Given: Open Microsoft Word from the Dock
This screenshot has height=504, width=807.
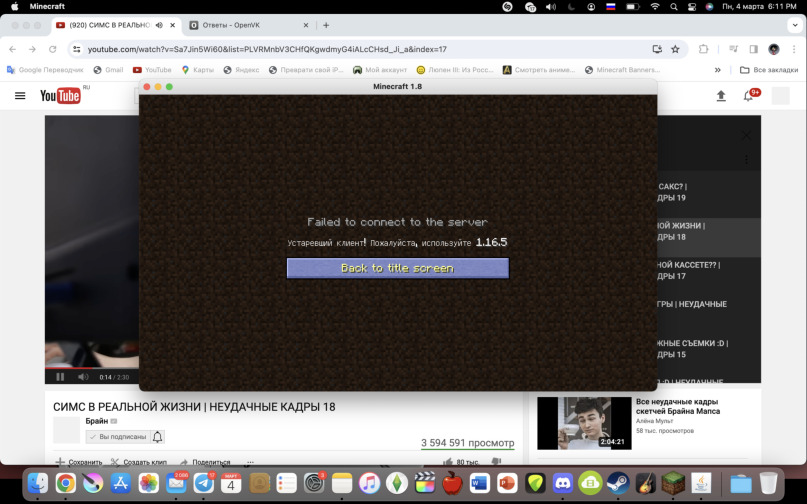Looking at the screenshot, I should [x=480, y=483].
